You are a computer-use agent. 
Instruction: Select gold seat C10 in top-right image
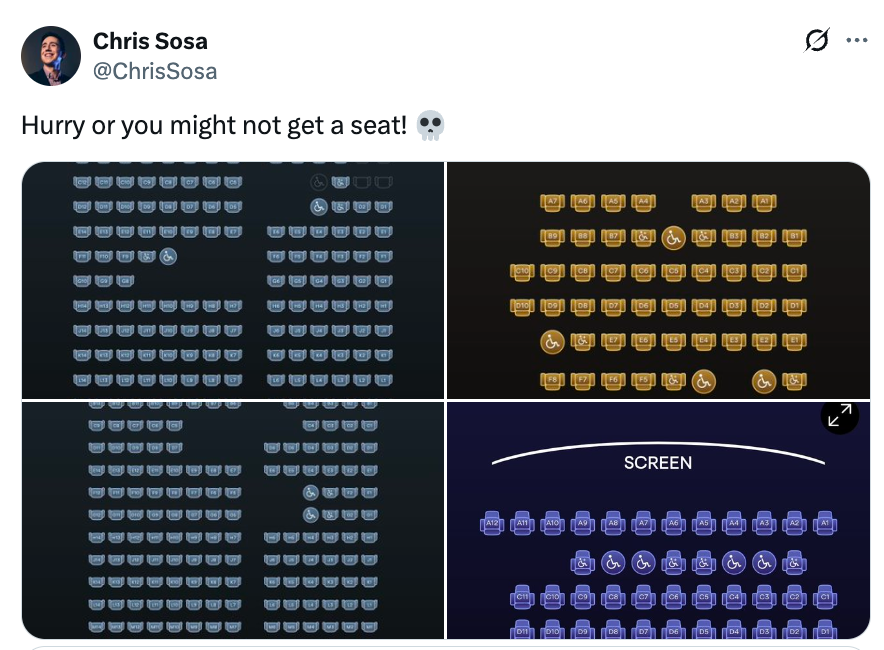pos(521,271)
